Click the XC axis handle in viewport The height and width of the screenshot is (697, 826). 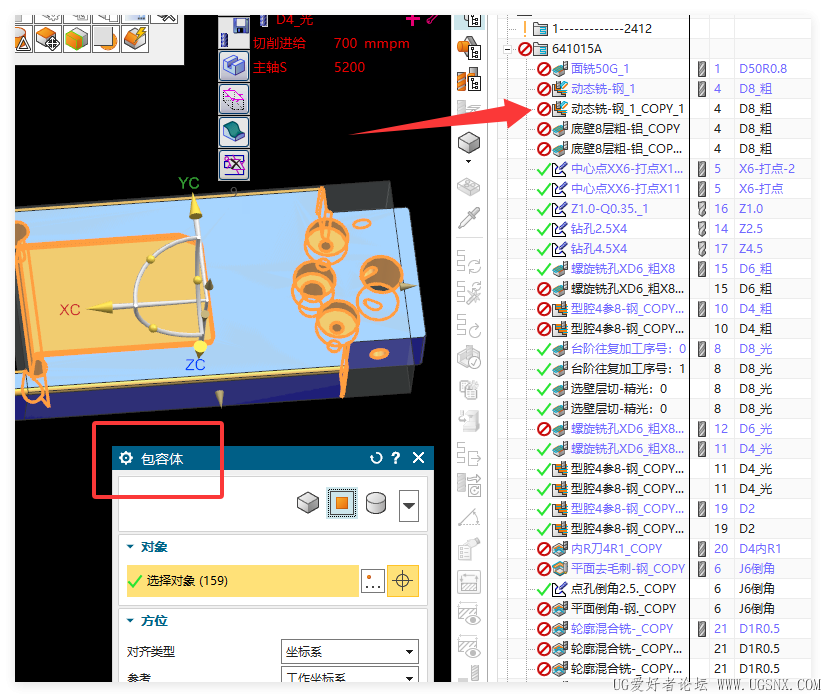(x=100, y=308)
